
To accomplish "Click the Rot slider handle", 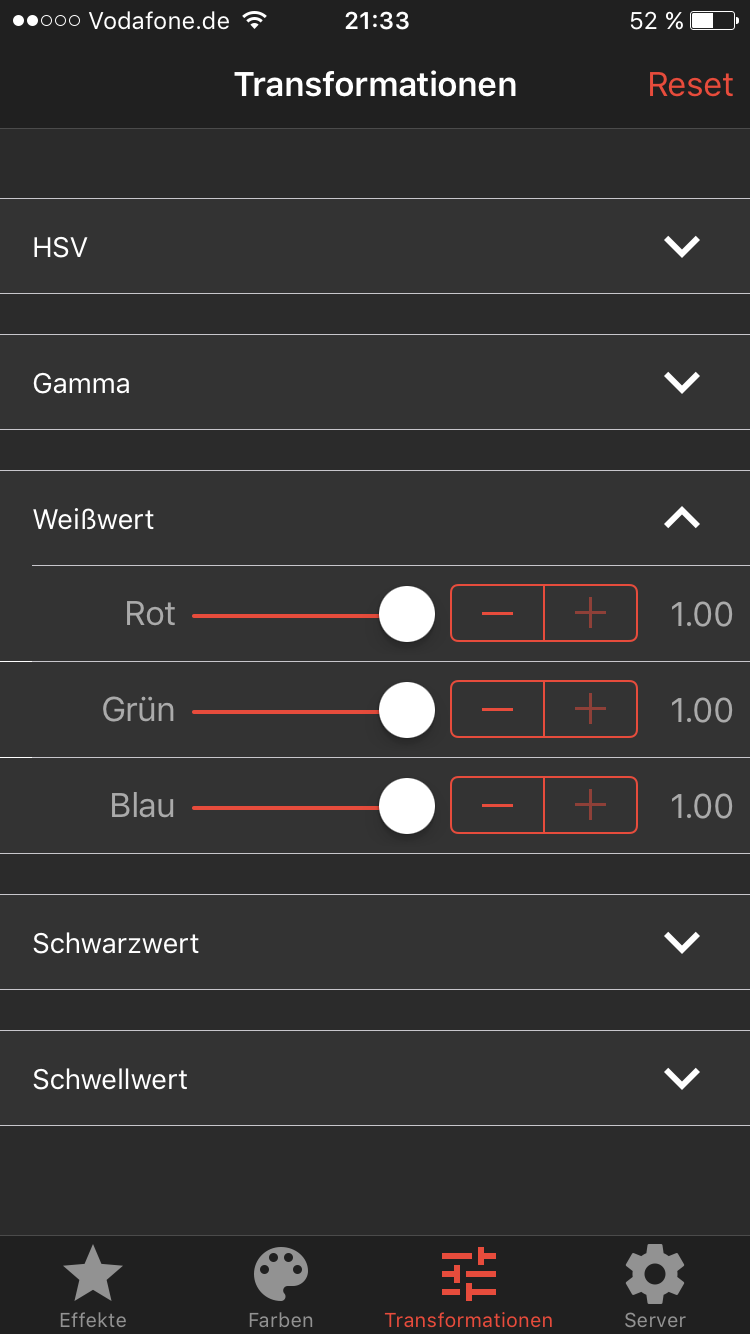I will (407, 614).
